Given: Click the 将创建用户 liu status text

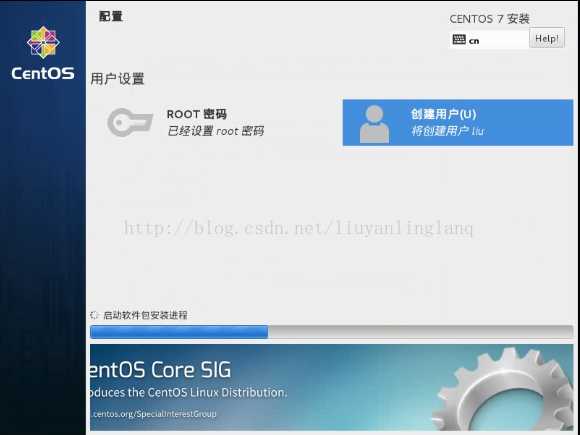Looking at the screenshot, I should 448,131.
